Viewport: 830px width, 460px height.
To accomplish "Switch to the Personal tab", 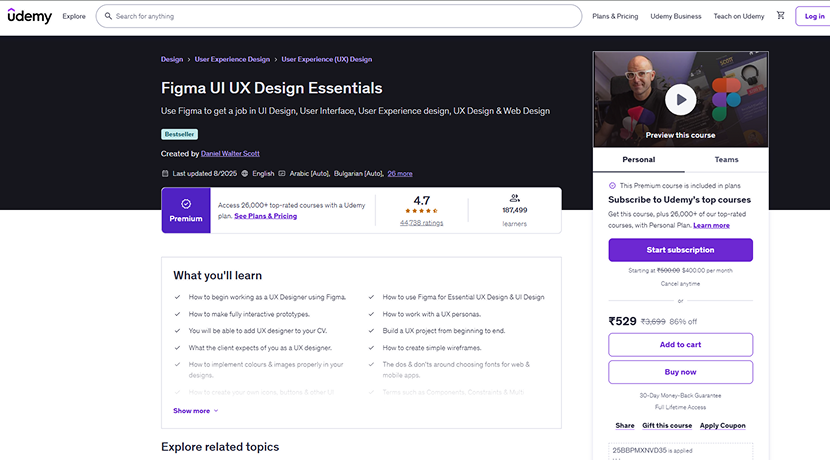I will click(638, 159).
